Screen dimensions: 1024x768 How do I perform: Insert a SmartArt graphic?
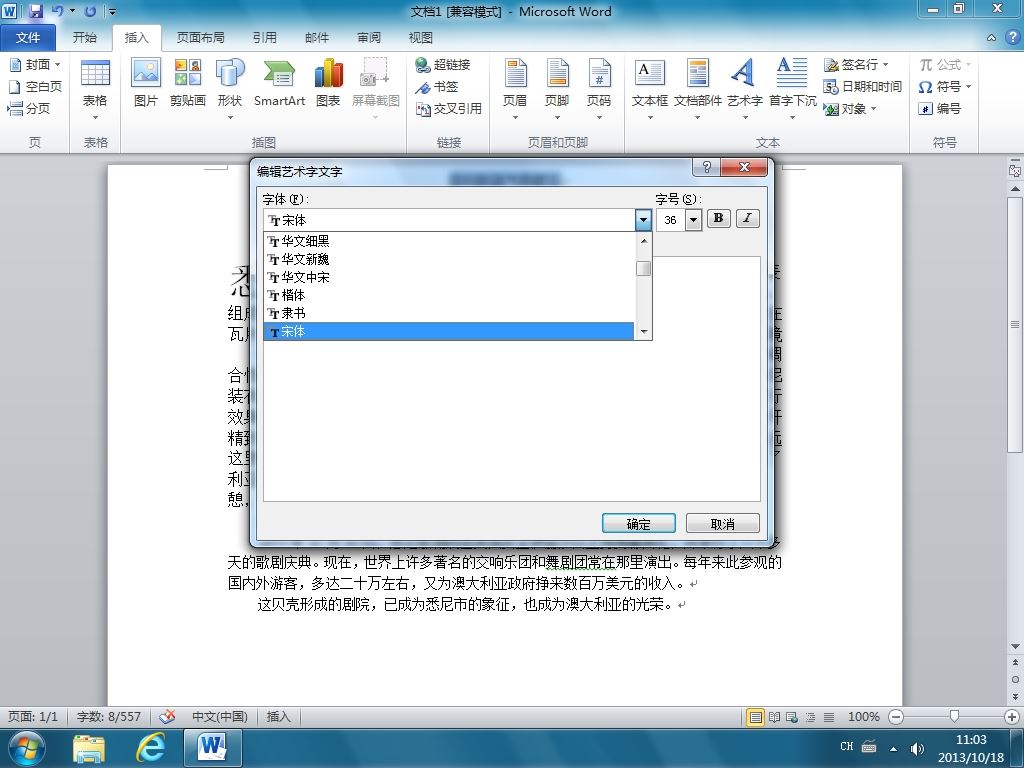pyautogui.click(x=279, y=83)
